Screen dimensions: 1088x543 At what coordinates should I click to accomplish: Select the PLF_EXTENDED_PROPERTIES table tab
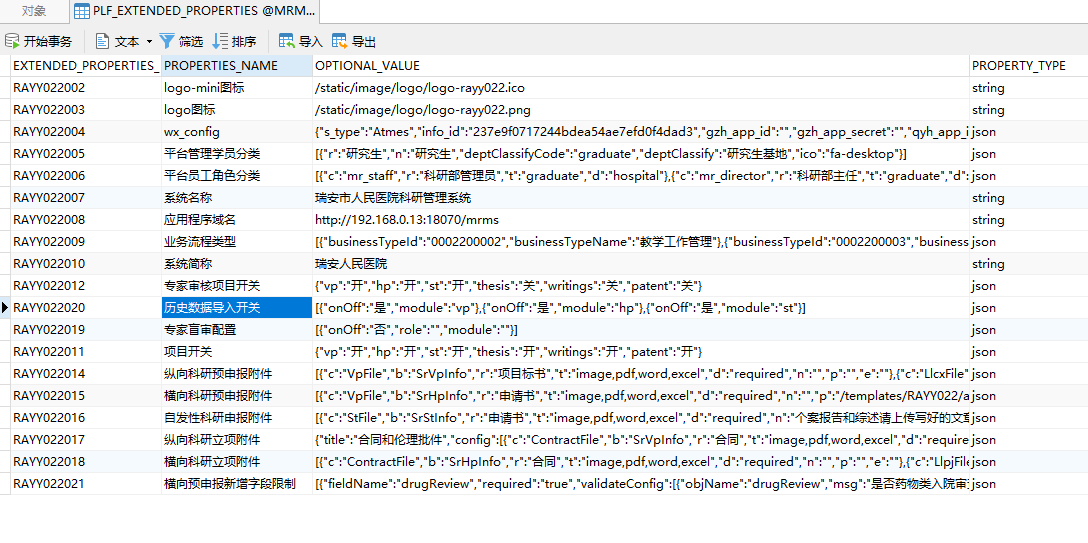pyautogui.click(x=195, y=10)
